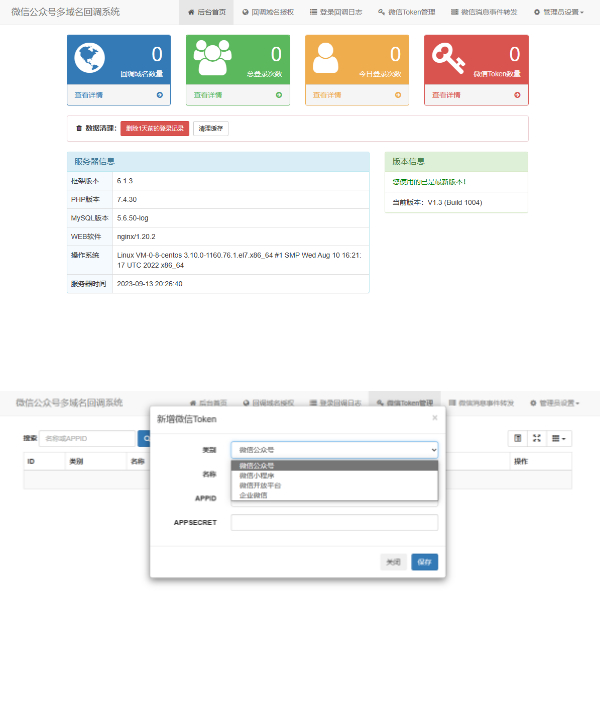The height and width of the screenshot is (727, 600).
Task: Choose 企业微信 from the dropdown list
Action: (x=253, y=495)
